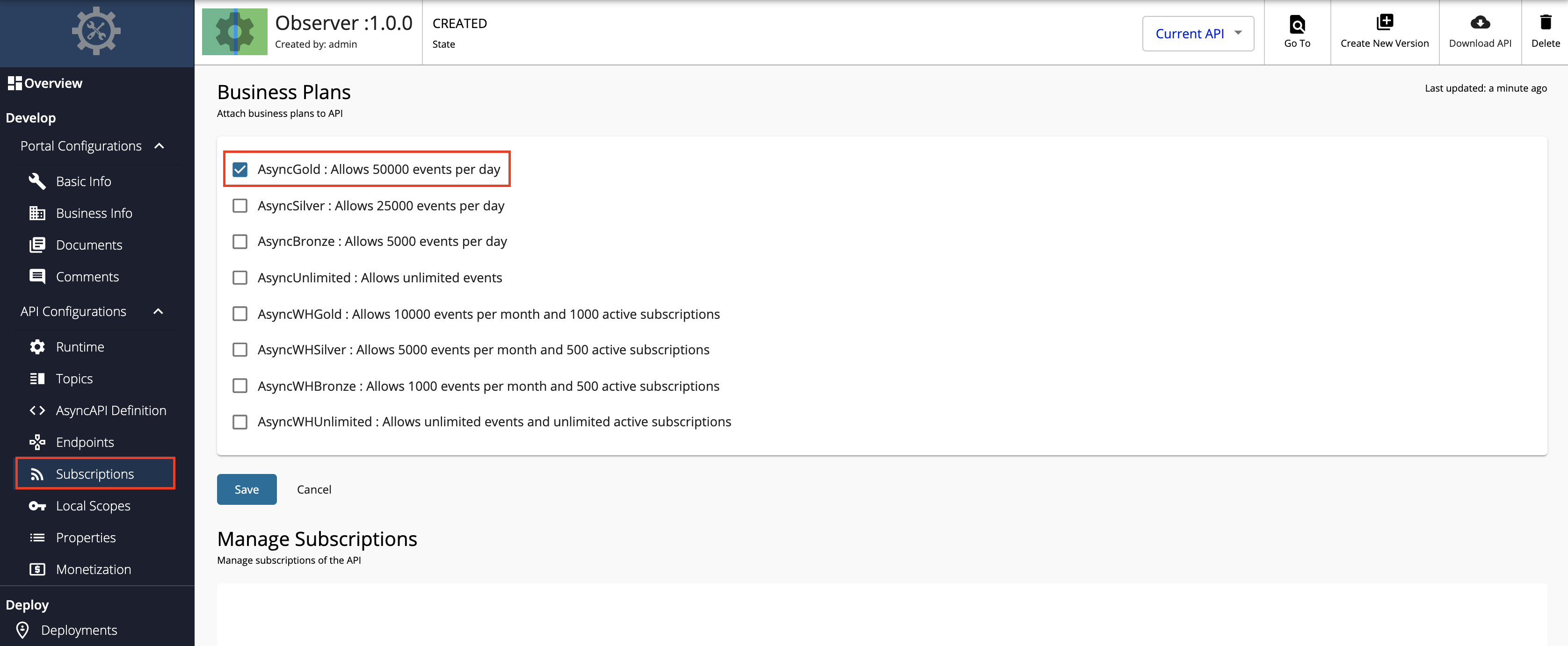Click the Last updated timestamp text
The height and width of the screenshot is (646, 1568).
1485,88
